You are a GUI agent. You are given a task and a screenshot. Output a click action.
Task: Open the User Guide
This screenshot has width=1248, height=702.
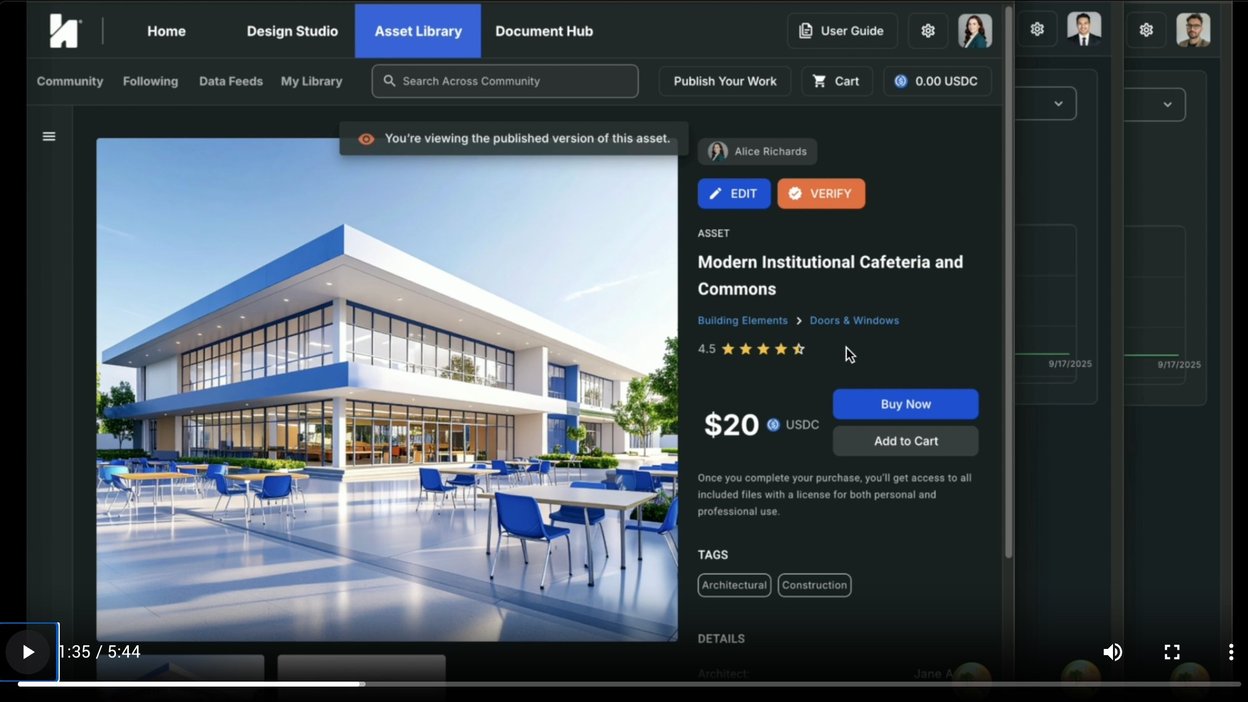[842, 31]
